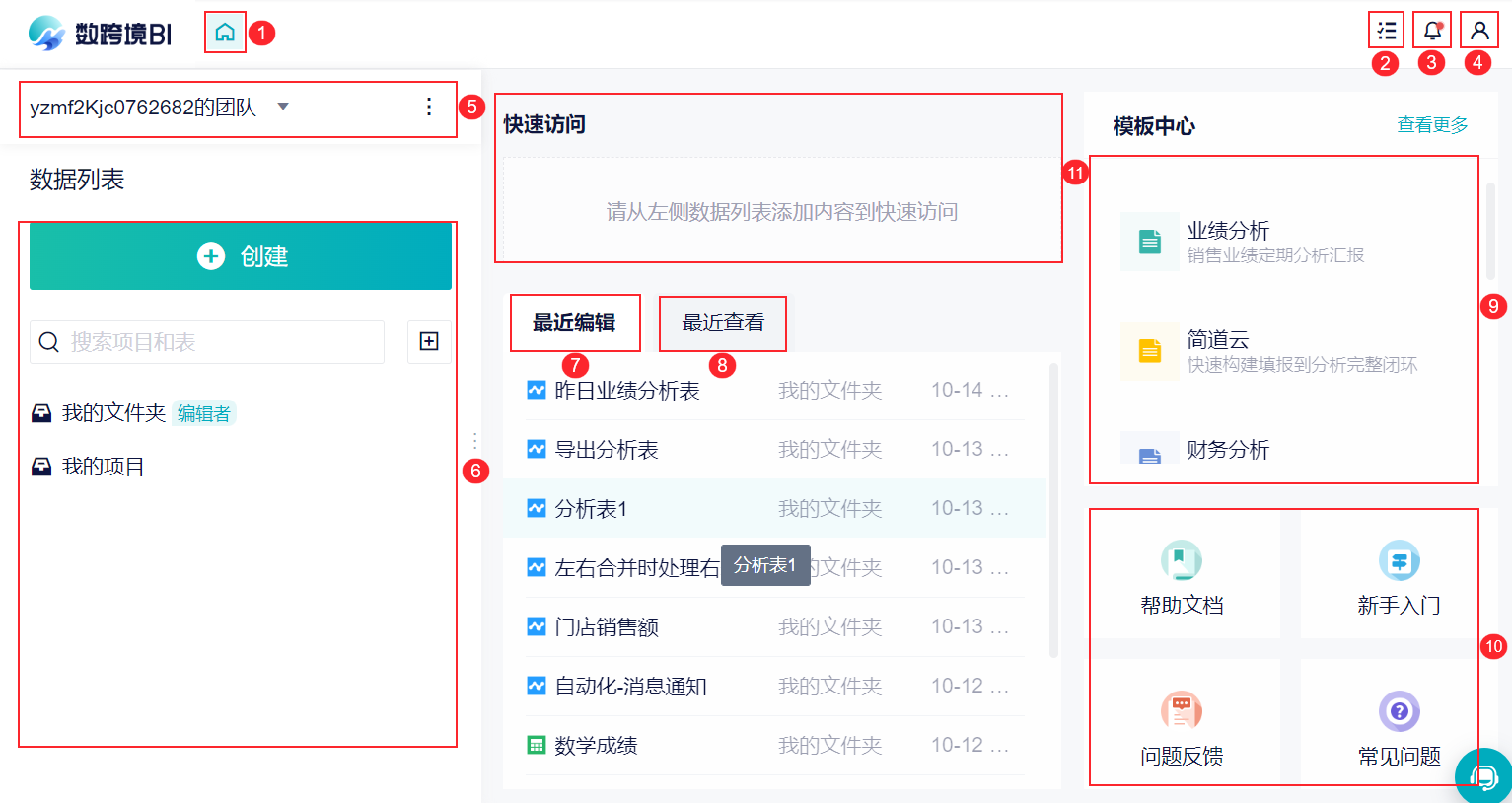Open the user account icon
Image resolution: width=1512 pixels, height=803 pixels.
(1478, 31)
